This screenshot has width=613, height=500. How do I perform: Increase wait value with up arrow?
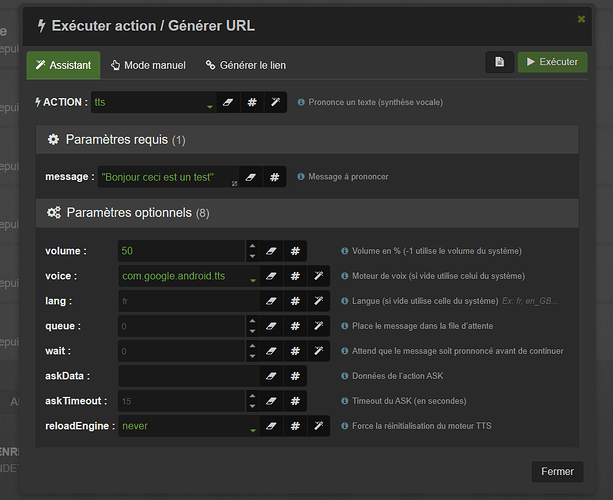coord(253,346)
